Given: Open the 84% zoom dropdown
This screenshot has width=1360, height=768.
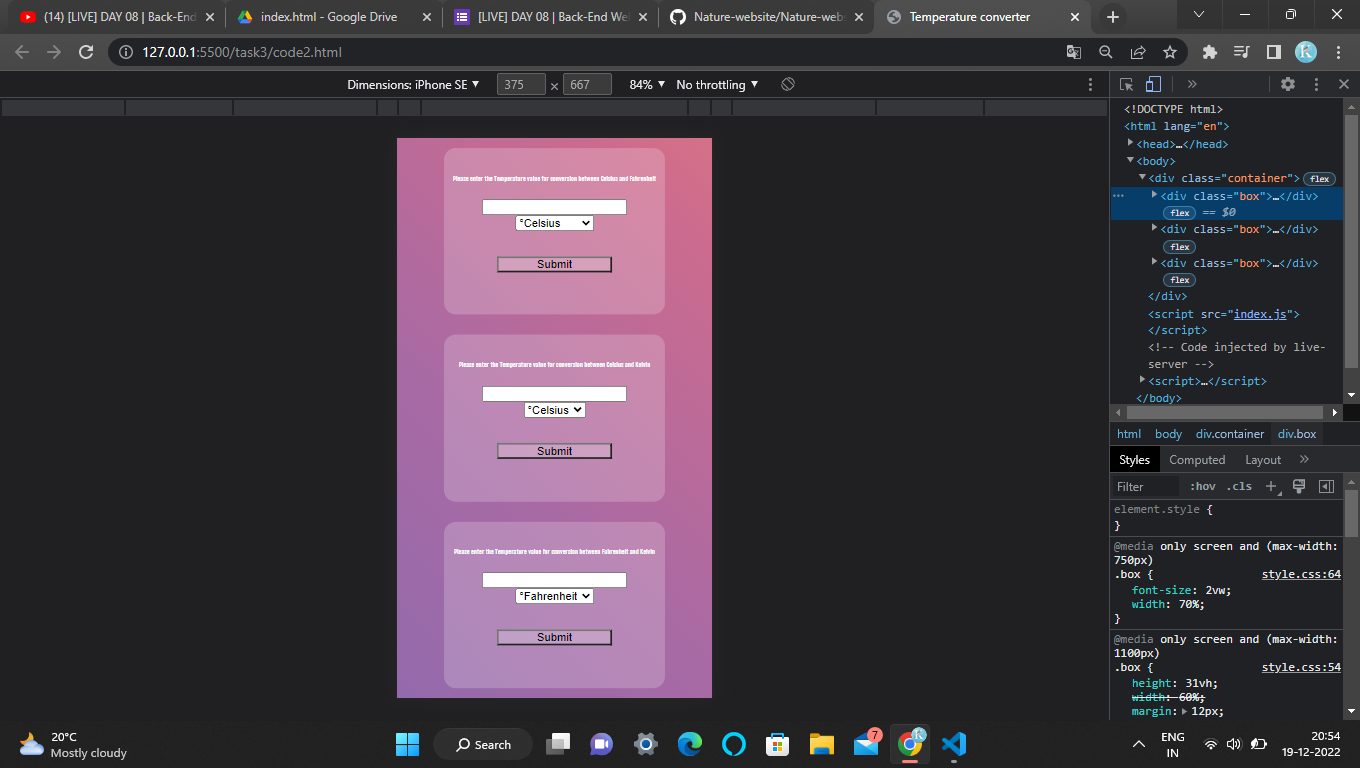Looking at the screenshot, I should coord(647,85).
